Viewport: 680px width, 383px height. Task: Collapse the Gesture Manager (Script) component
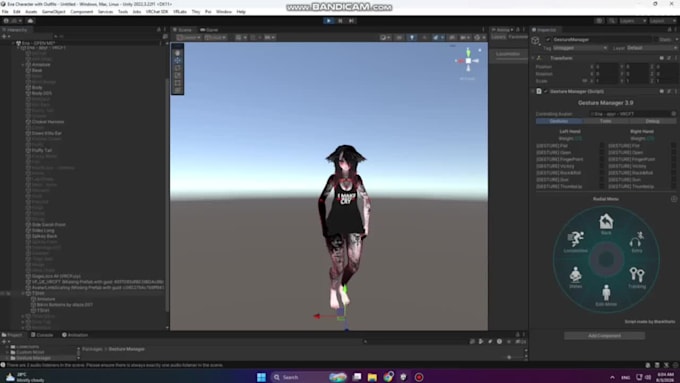point(533,91)
